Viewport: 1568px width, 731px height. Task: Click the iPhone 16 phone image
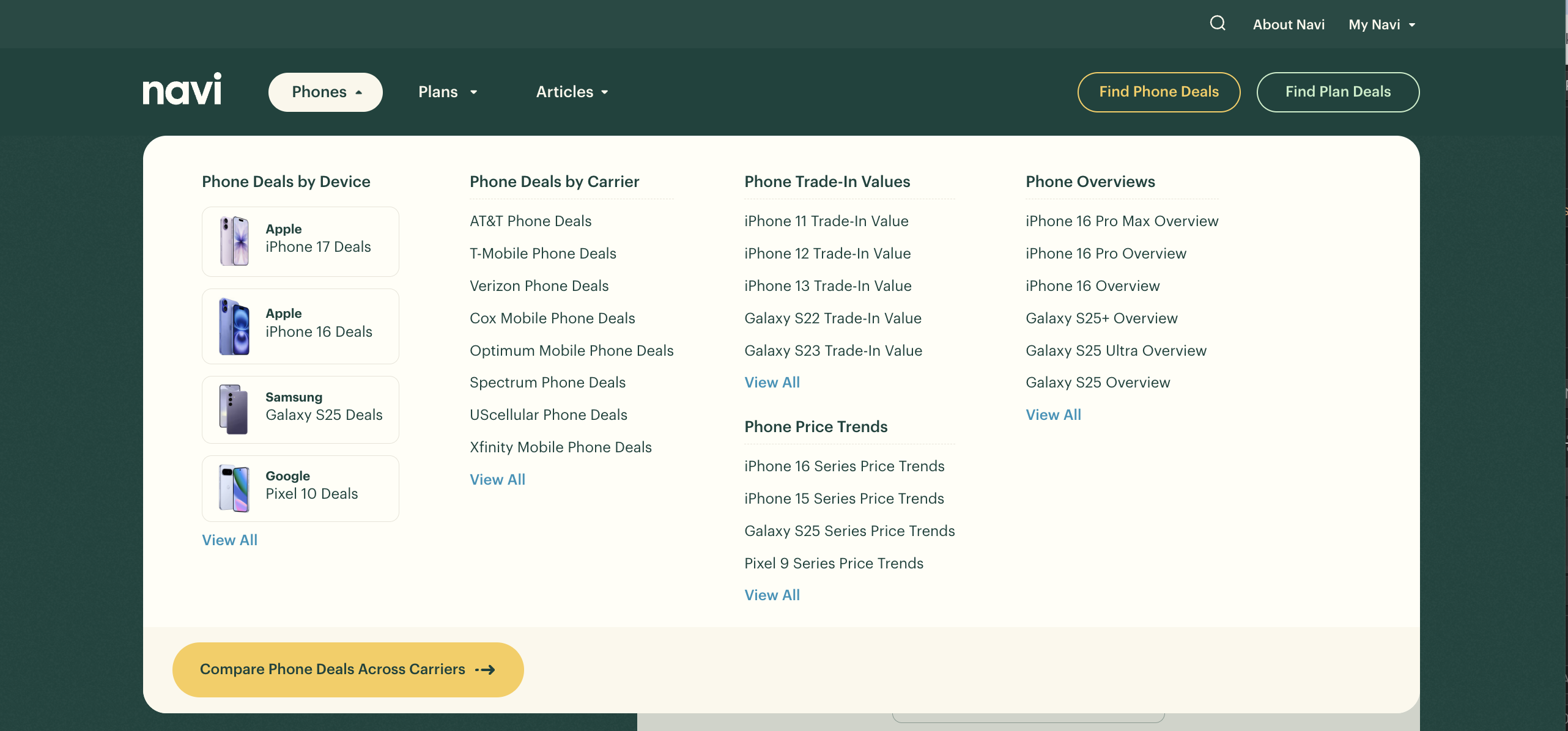click(x=234, y=326)
